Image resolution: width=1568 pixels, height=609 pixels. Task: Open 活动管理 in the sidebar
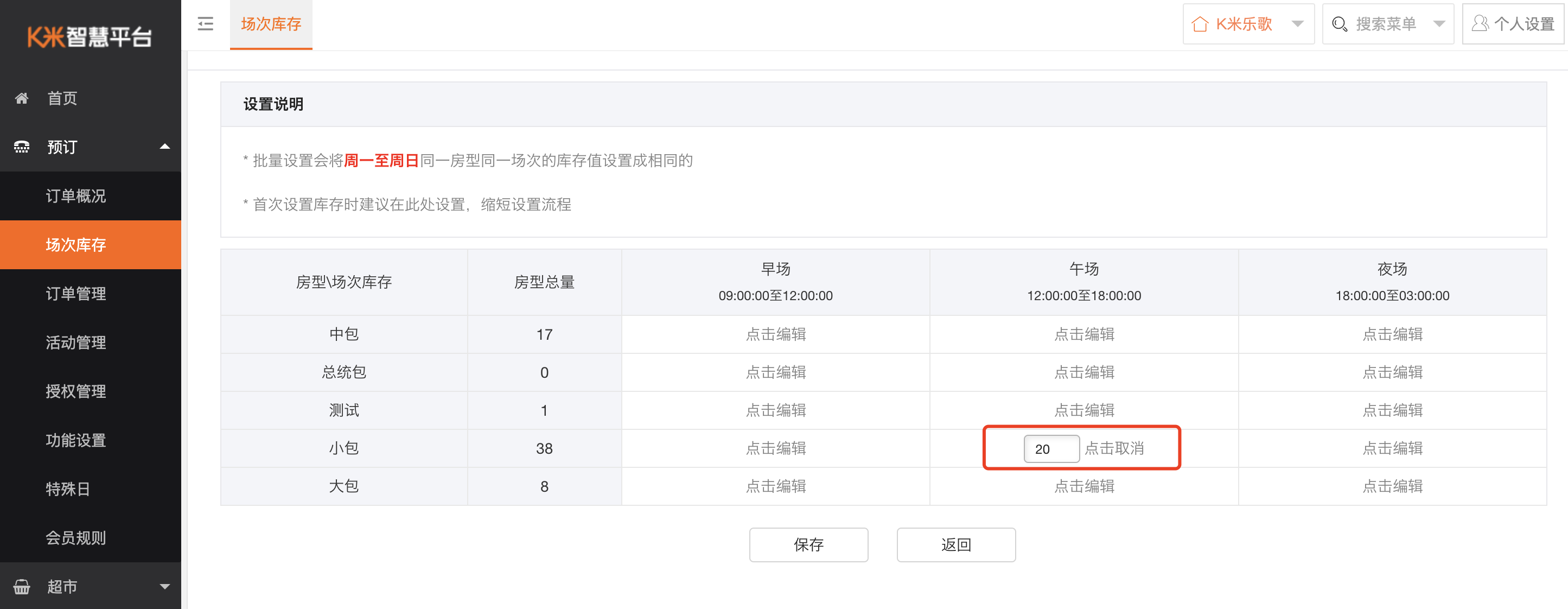click(91, 342)
